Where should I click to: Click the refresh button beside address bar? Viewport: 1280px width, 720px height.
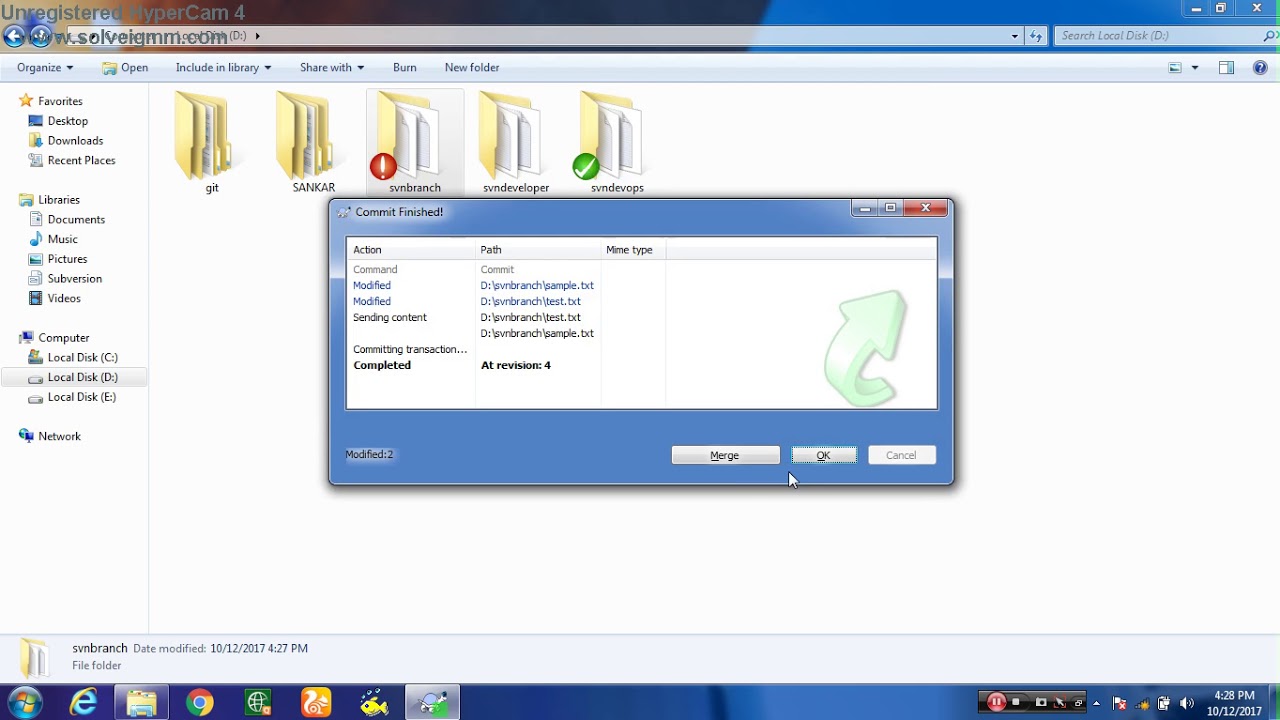1037,36
